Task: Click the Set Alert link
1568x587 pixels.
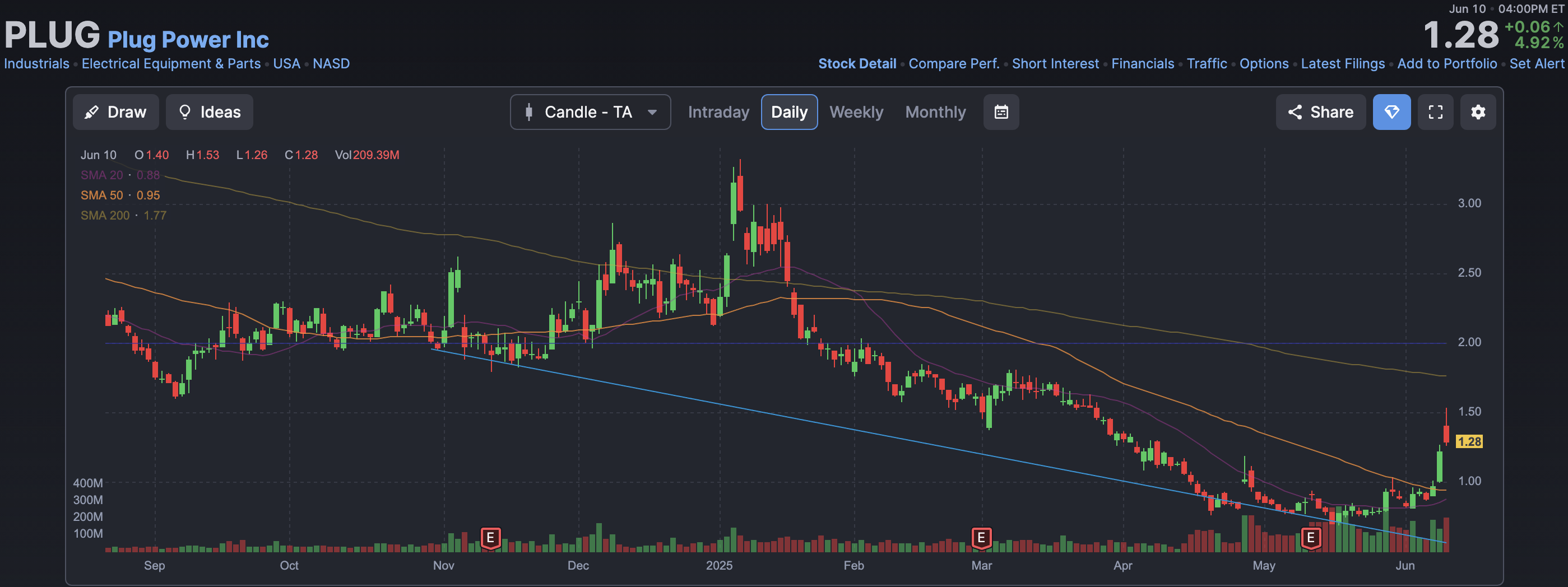Action: [x=1537, y=64]
